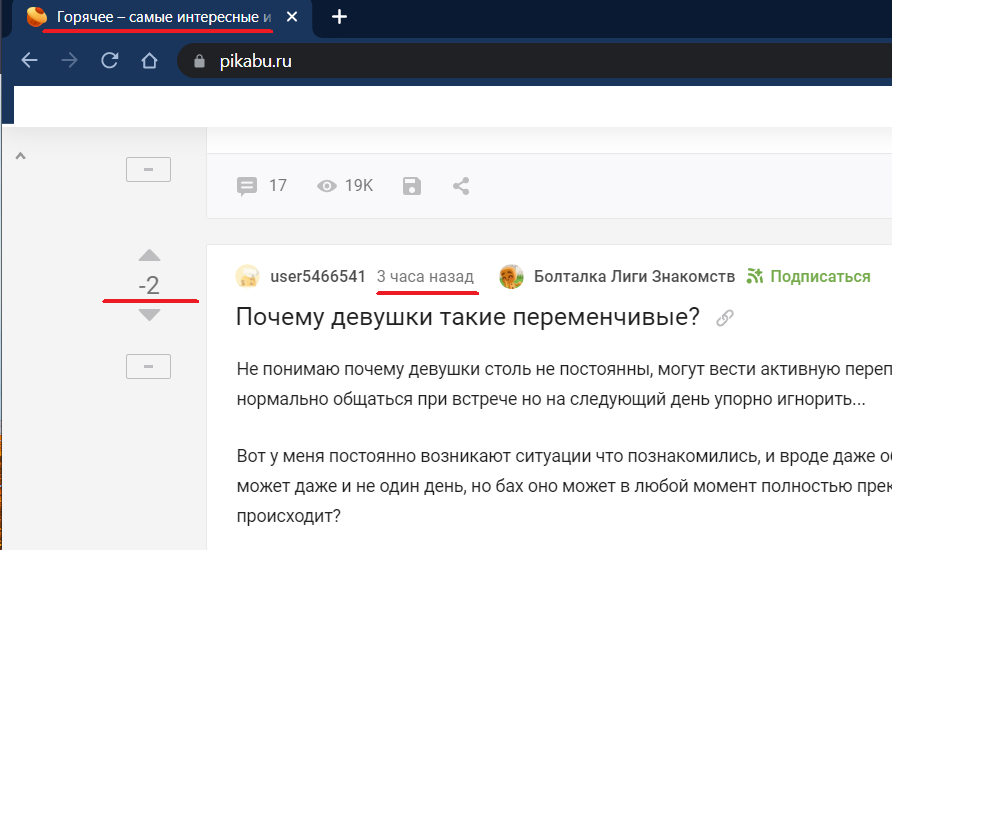Copy post link via chain icon
This screenshot has height=840, width=984.
(x=725, y=318)
